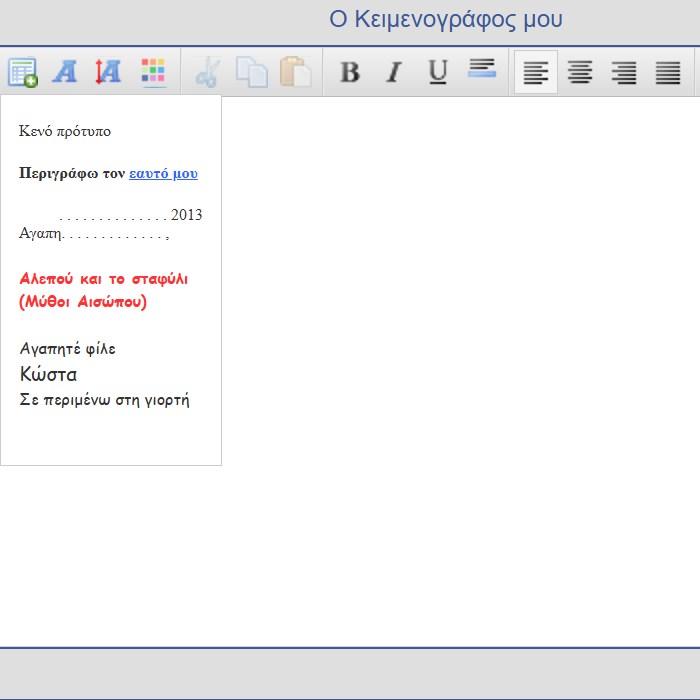The width and height of the screenshot is (700, 700).
Task: Open the templates icon in toolbar
Action: [x=22, y=72]
